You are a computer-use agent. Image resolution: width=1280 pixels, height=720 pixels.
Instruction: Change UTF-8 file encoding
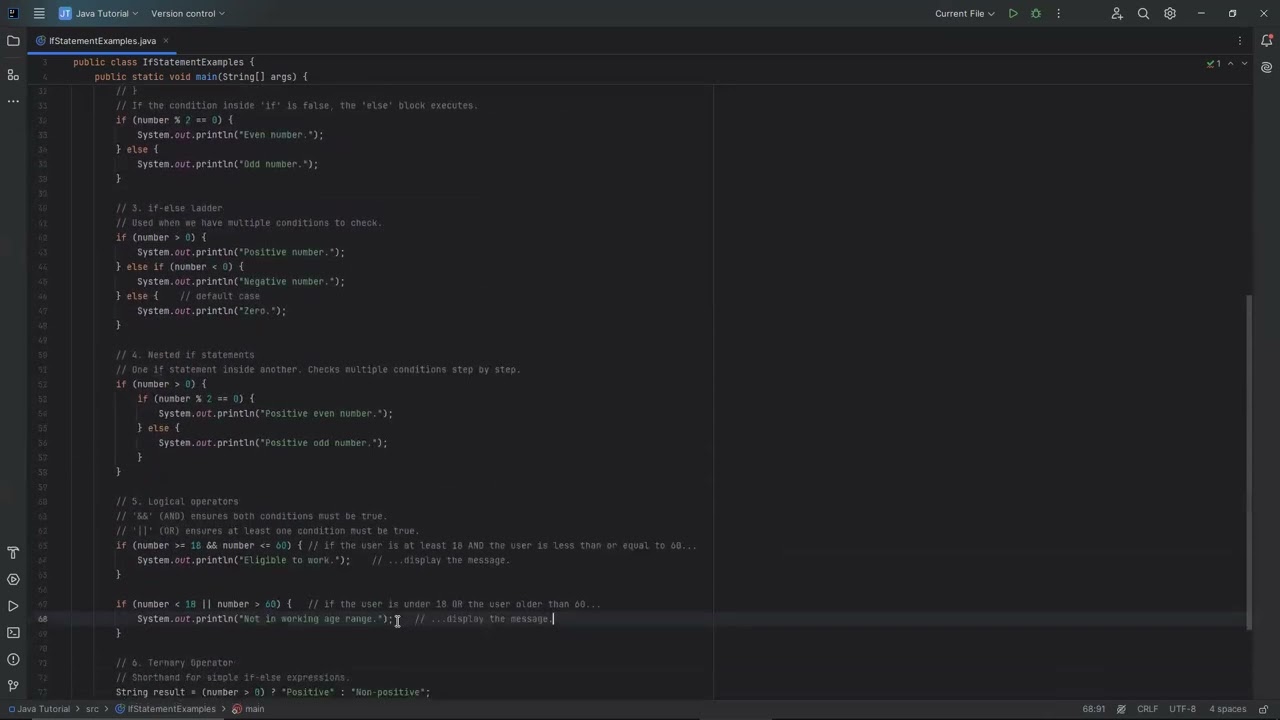point(1182,709)
